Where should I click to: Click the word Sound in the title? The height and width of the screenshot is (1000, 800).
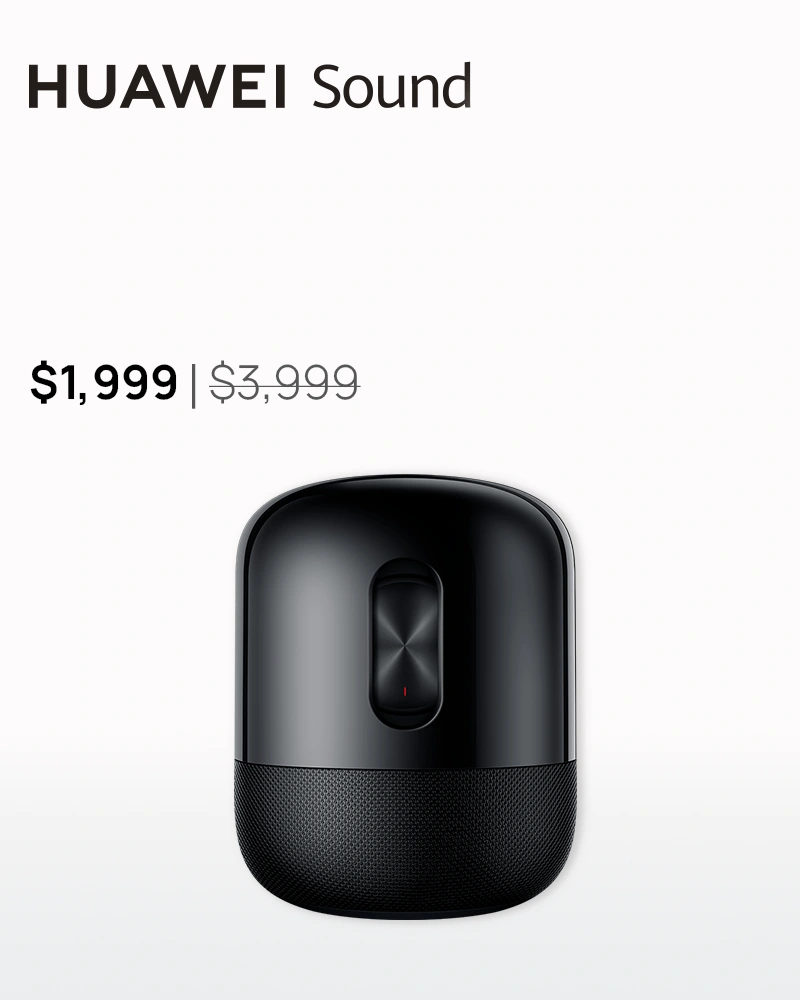tap(392, 86)
